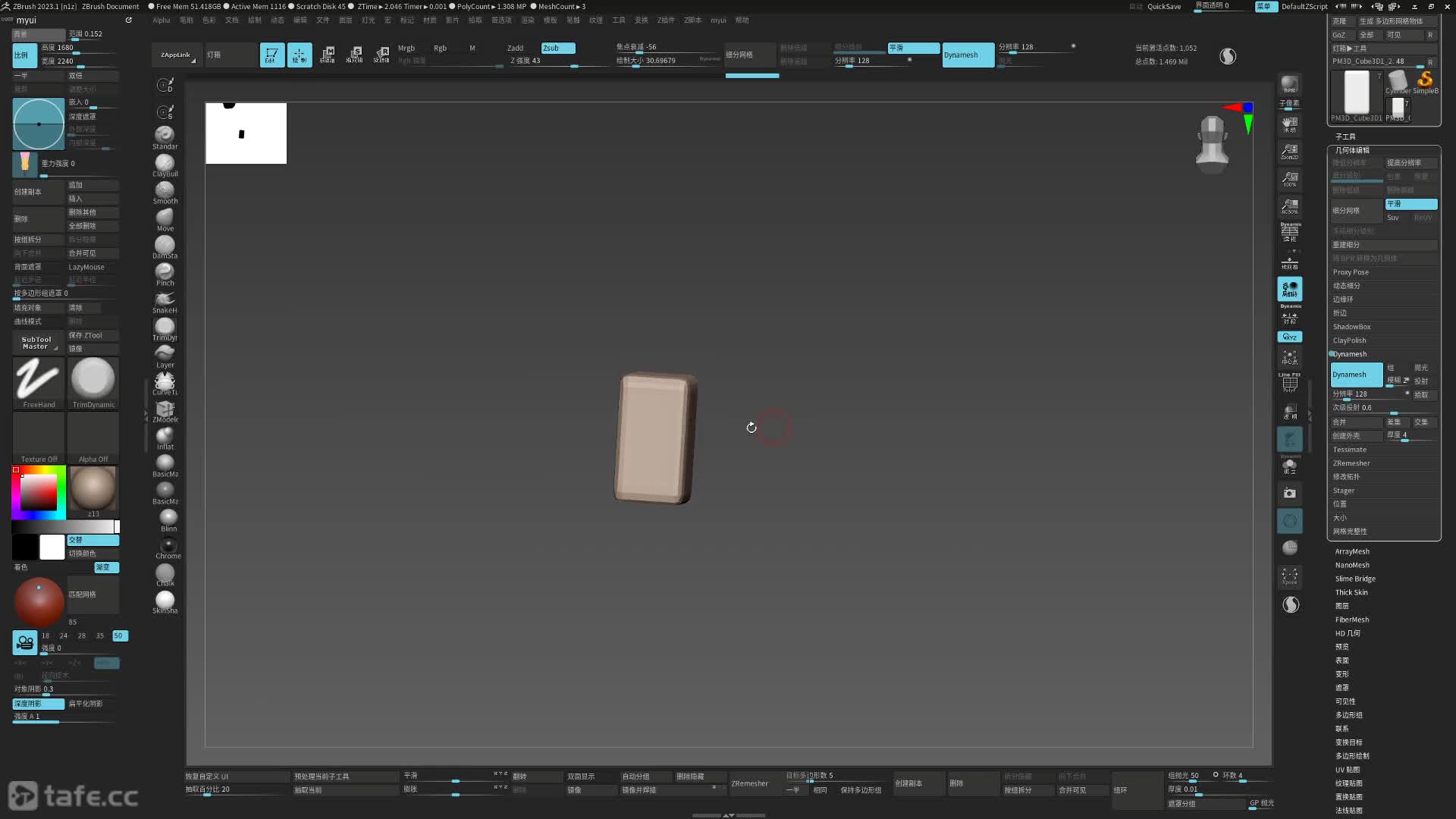The height and width of the screenshot is (819, 1456).
Task: Select the Inflat brush
Action: pos(165,438)
